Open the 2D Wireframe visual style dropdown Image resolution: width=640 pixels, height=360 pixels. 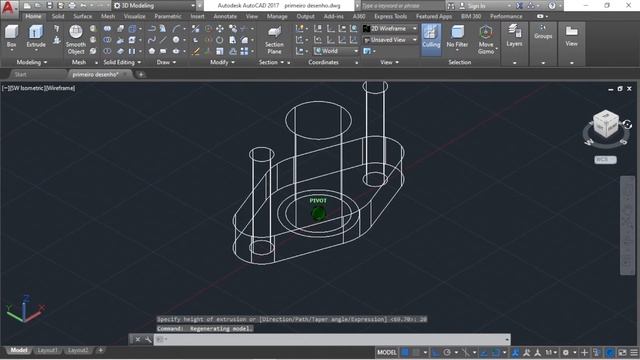click(390, 29)
